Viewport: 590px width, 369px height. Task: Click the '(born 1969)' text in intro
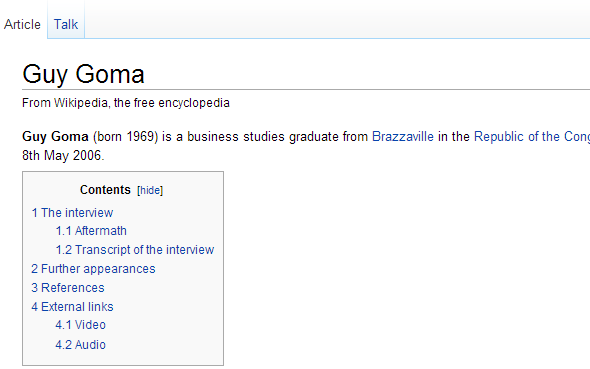(x=126, y=137)
